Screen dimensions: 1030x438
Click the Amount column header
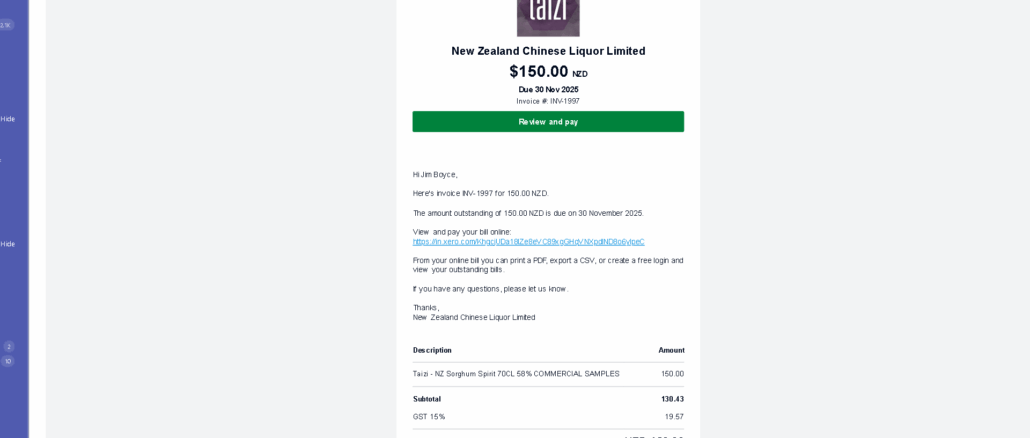coord(671,350)
